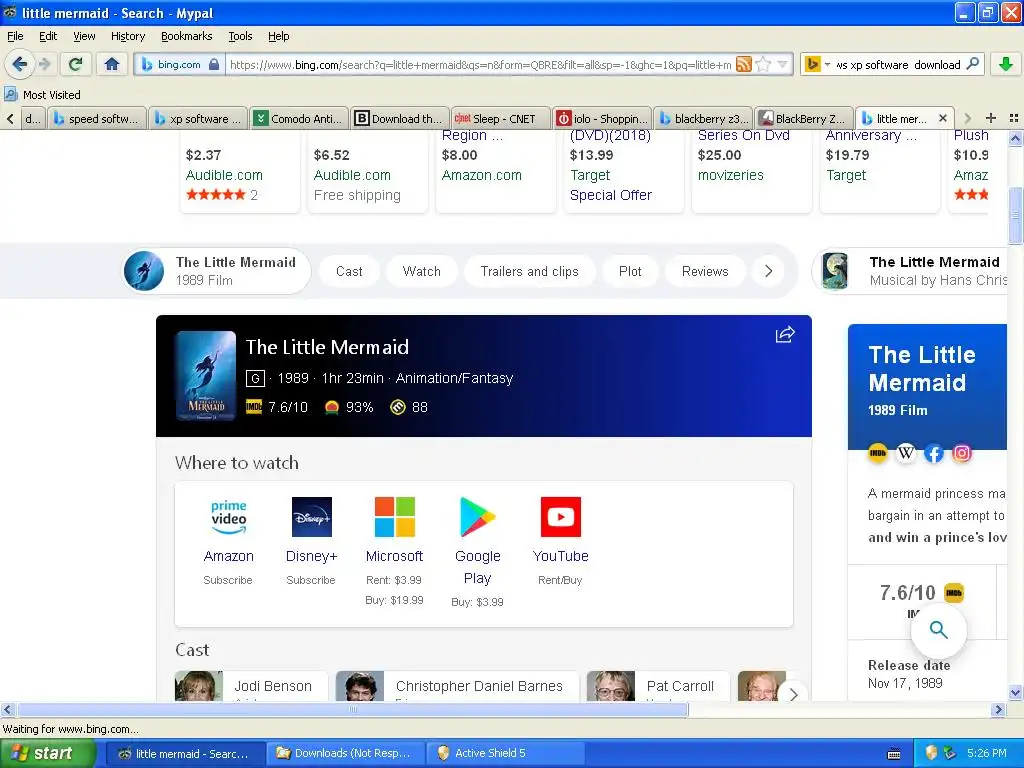Select the Trailers and clips pill
The image size is (1024, 768).
pyautogui.click(x=530, y=271)
